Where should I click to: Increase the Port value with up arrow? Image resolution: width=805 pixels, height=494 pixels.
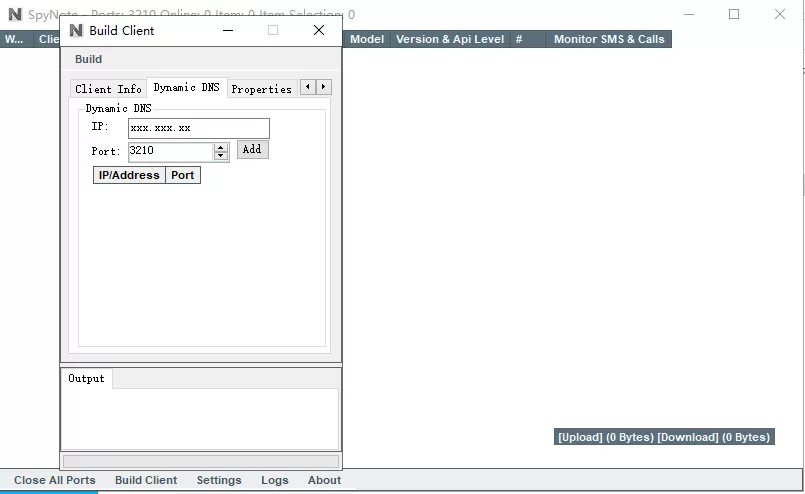click(221, 147)
